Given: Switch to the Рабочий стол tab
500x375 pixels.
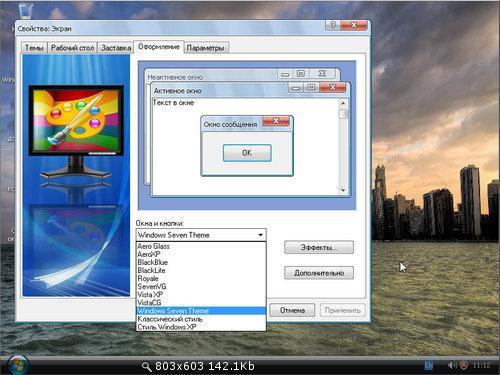Looking at the screenshot, I should click(72, 48).
